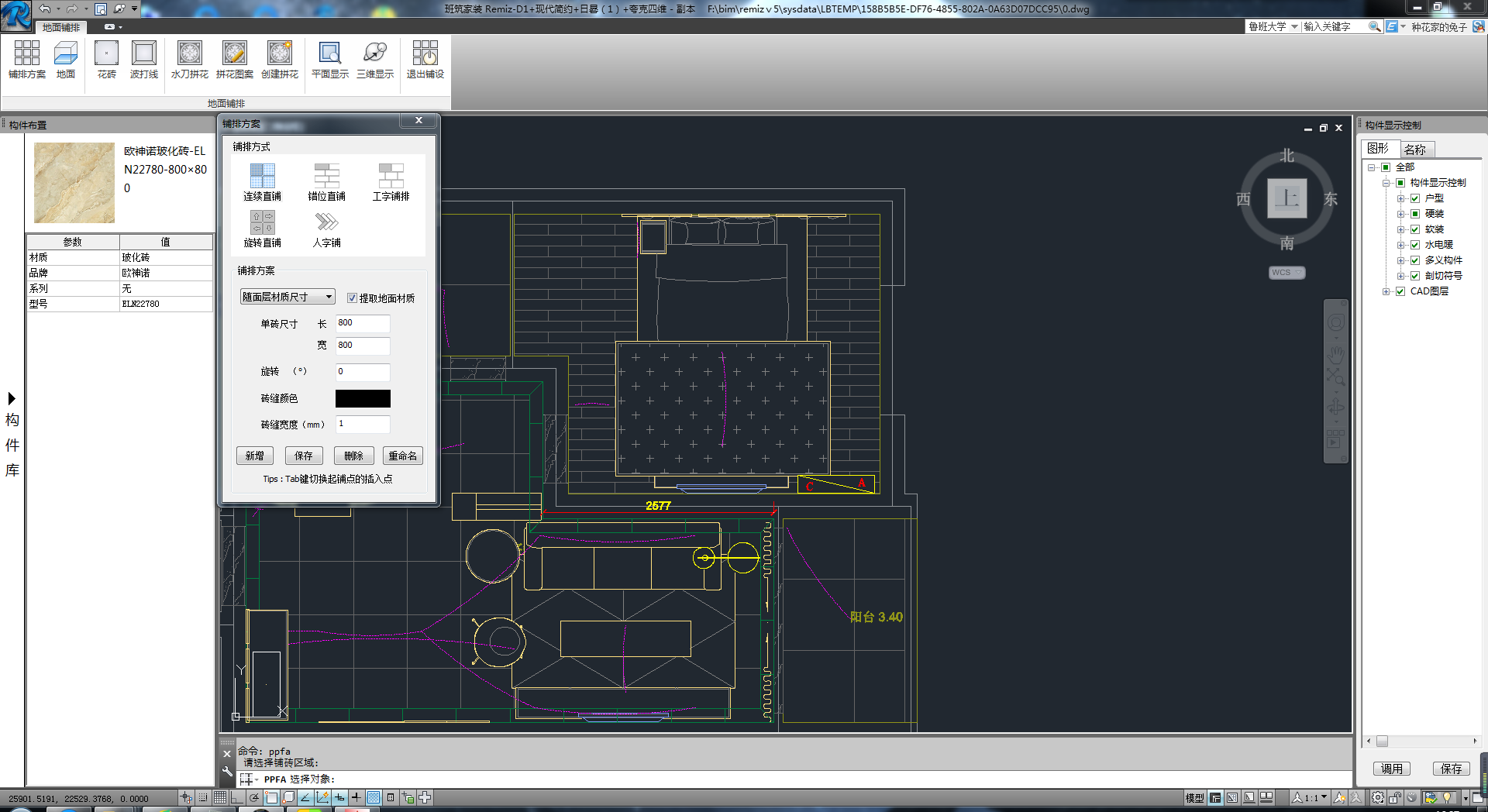Open the 水刀拼花 waterjet mosaic tool

pyautogui.click(x=190, y=60)
